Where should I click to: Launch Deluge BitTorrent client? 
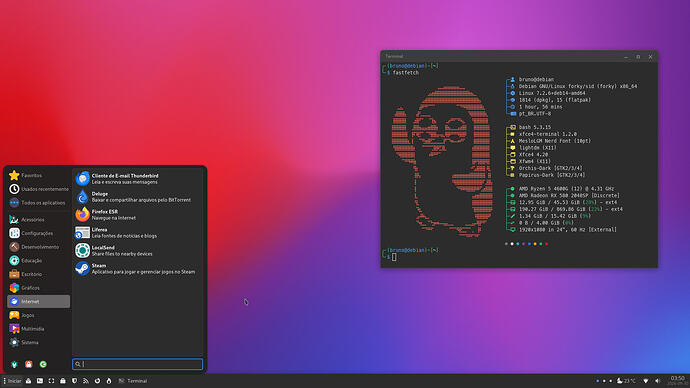click(138, 197)
